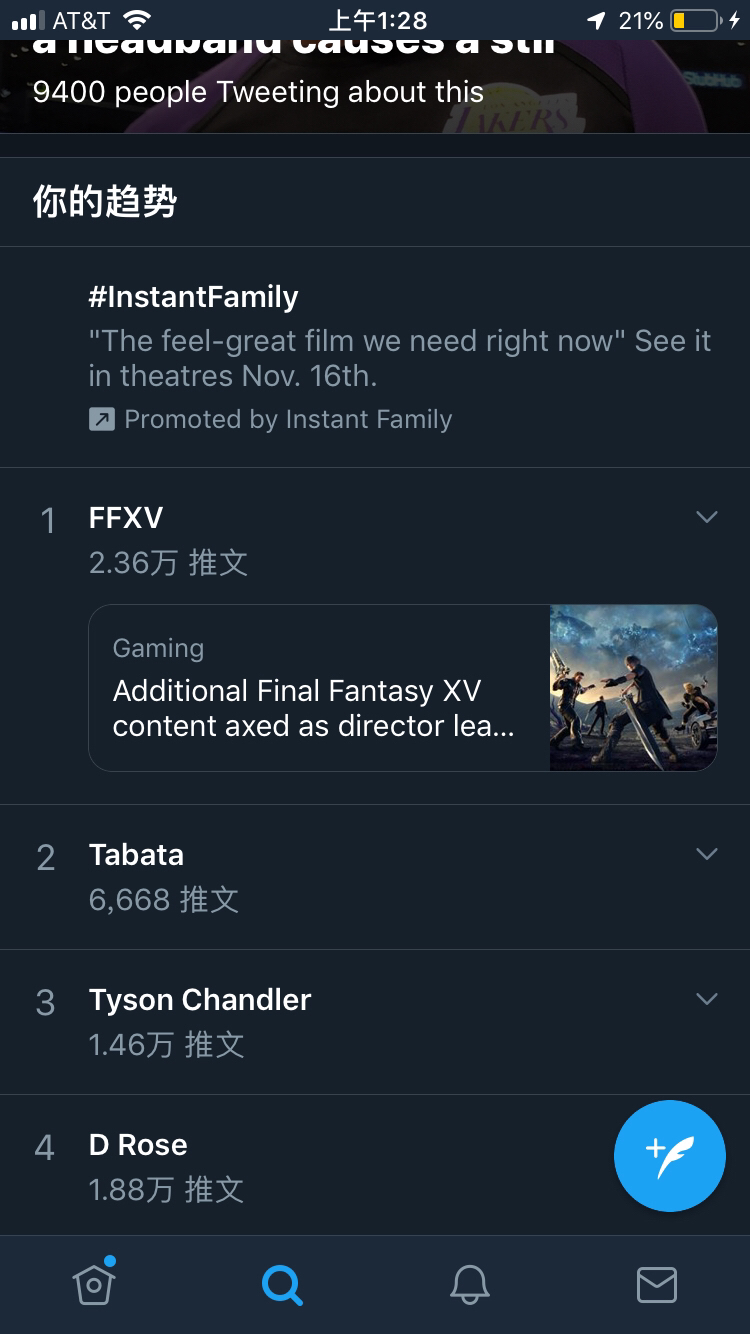
Task: Tap Promoted by Instant Family label
Action: (288, 420)
